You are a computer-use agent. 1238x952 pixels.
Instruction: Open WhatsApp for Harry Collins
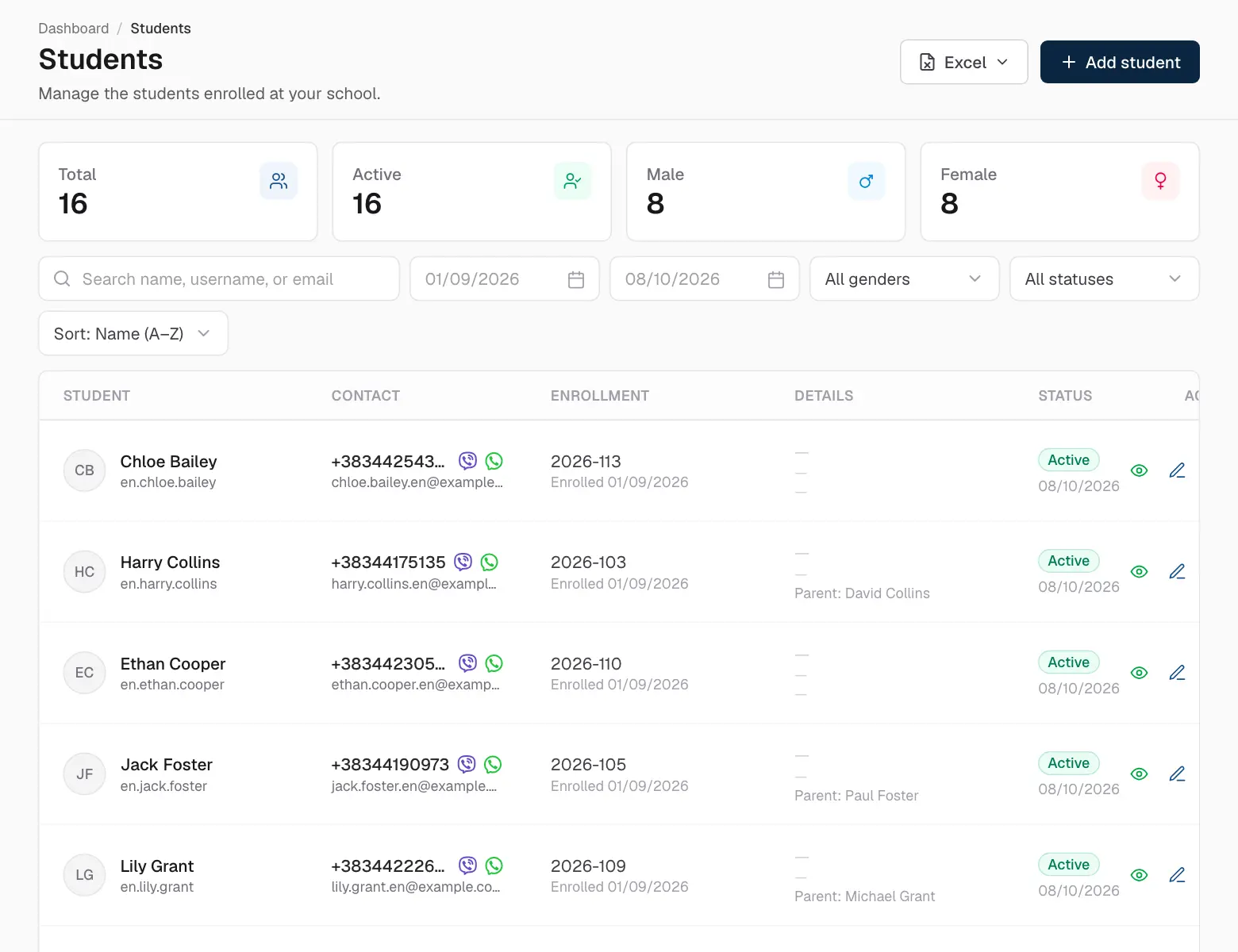tap(490, 562)
